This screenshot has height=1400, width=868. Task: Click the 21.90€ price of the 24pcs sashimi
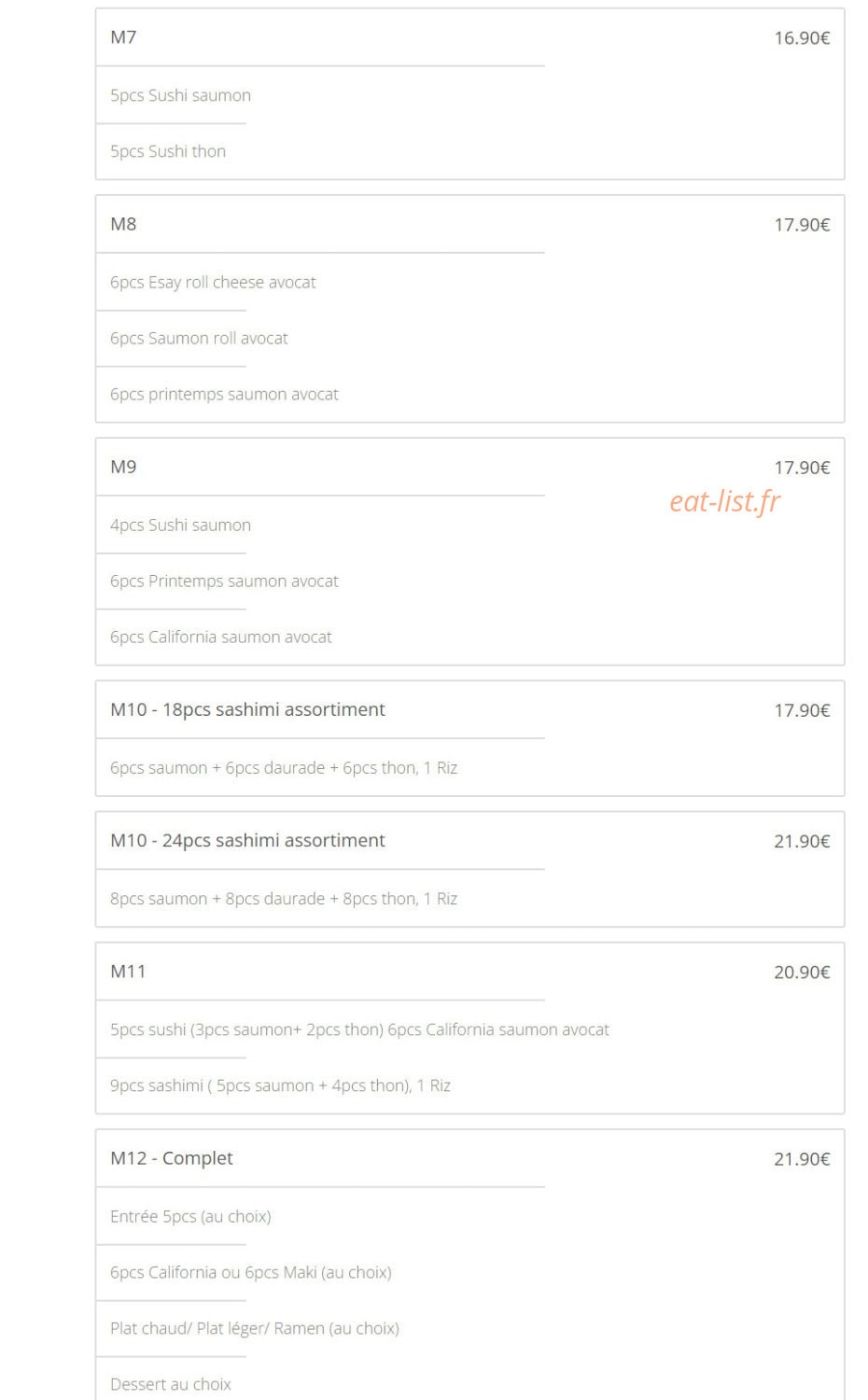802,841
